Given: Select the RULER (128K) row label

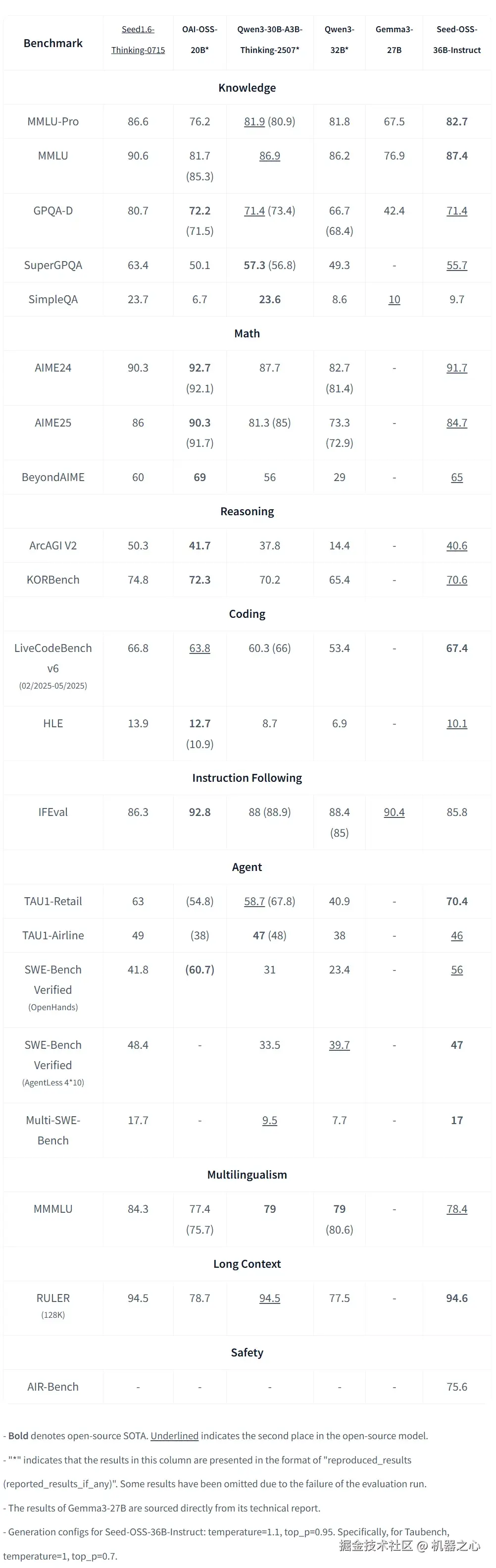Looking at the screenshot, I should pos(53,1305).
